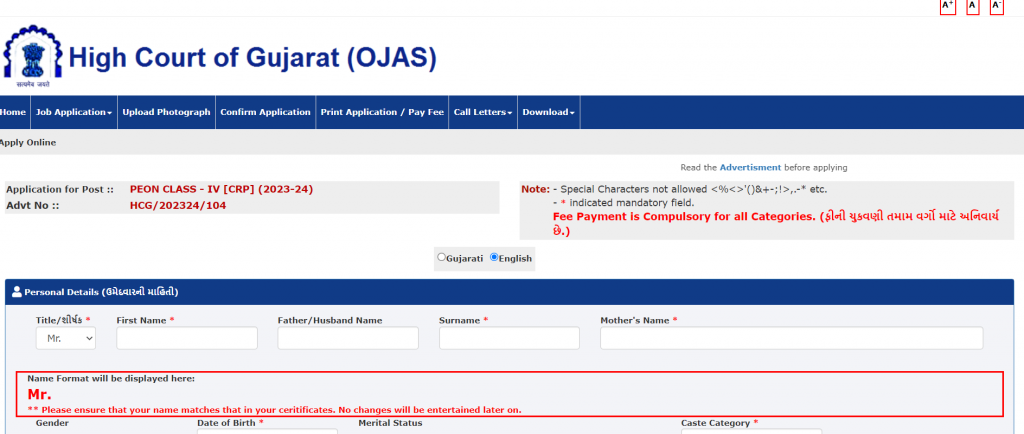Click the Caste Category field

coord(751,431)
